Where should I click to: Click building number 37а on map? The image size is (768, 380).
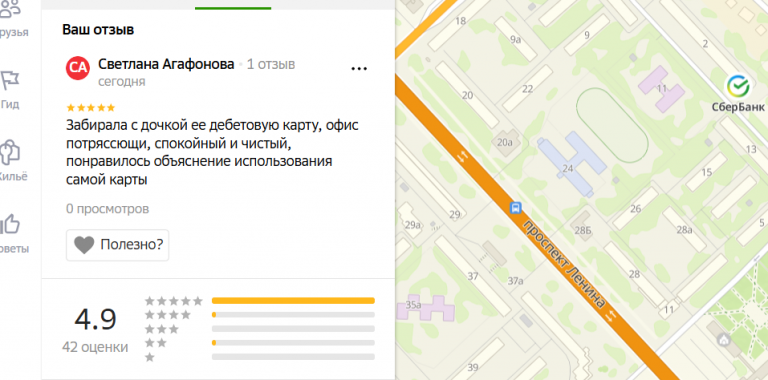tap(515, 281)
